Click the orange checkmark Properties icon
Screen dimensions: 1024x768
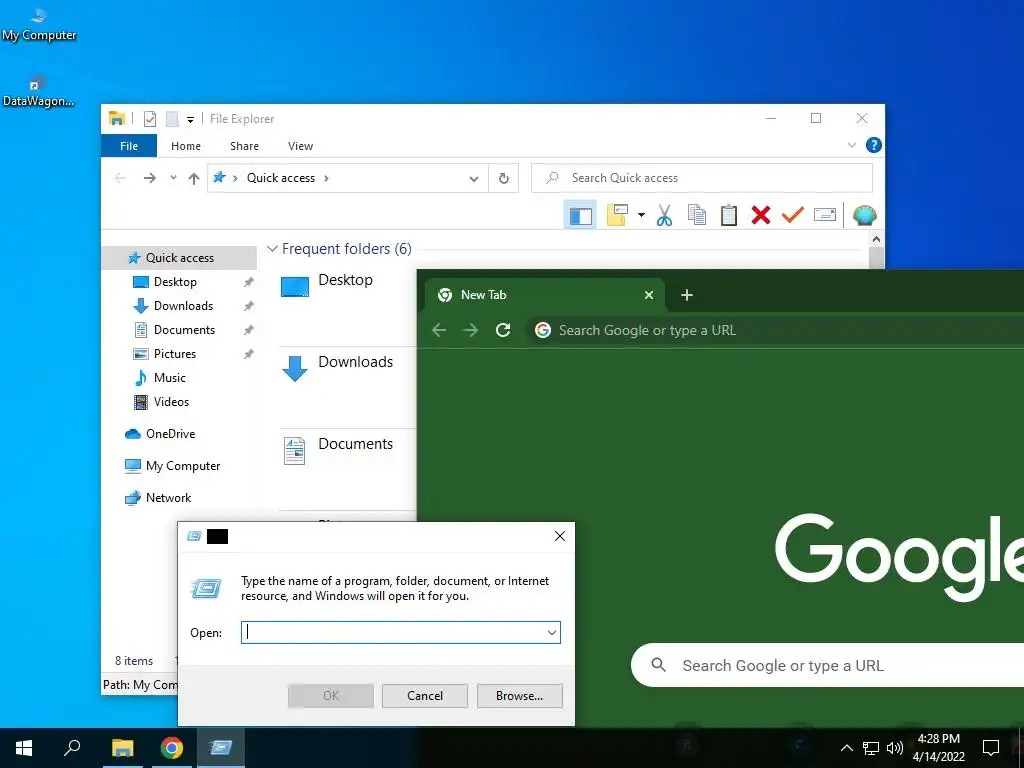tap(792, 215)
